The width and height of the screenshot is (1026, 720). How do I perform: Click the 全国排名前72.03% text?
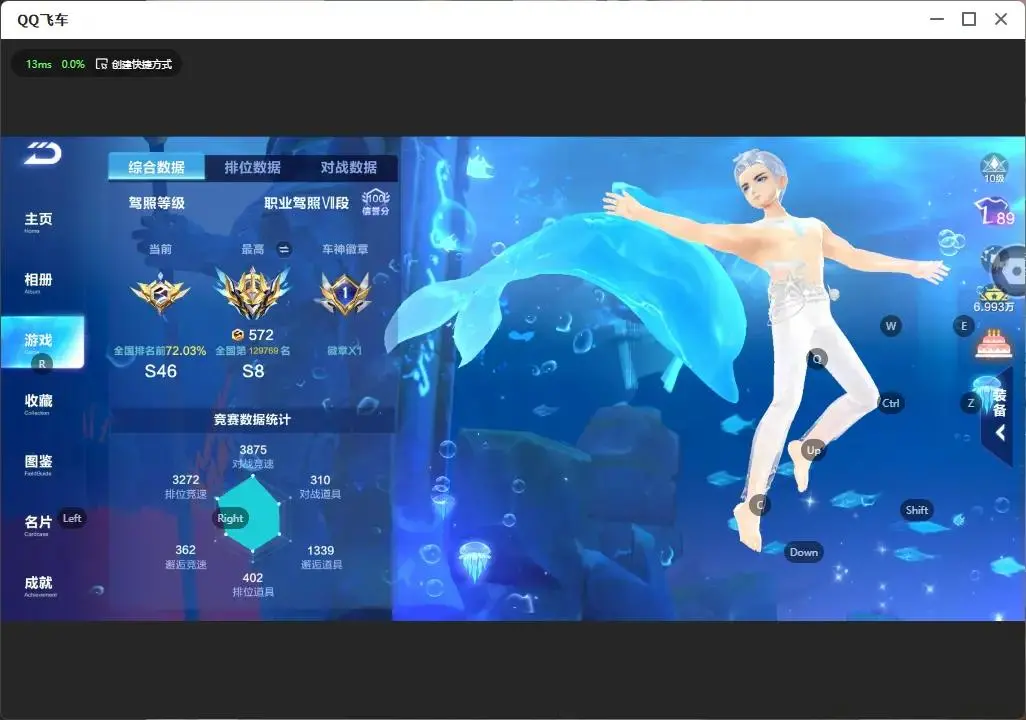[x=160, y=351]
